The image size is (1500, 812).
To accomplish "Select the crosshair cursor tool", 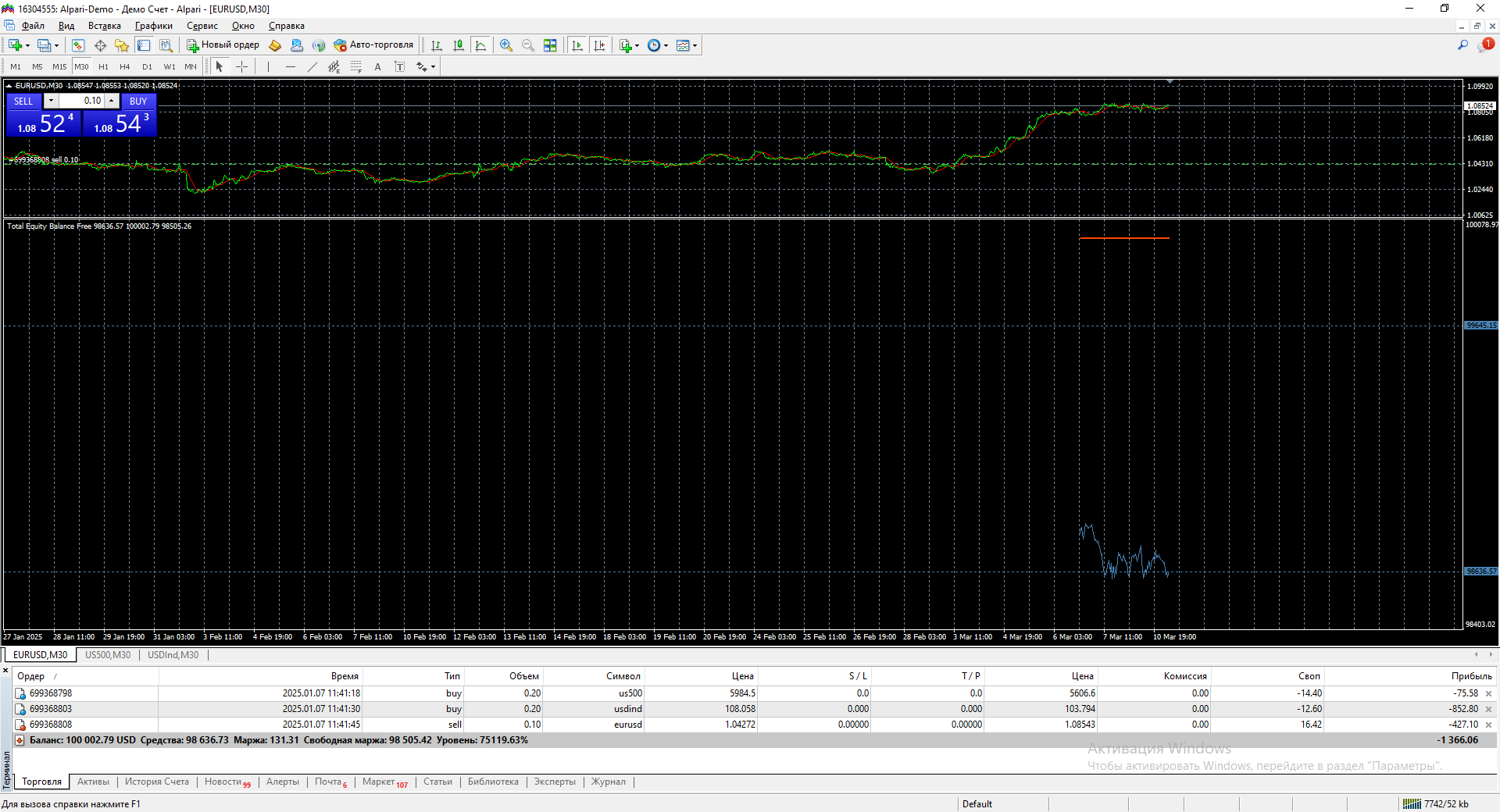I will 241,67.
